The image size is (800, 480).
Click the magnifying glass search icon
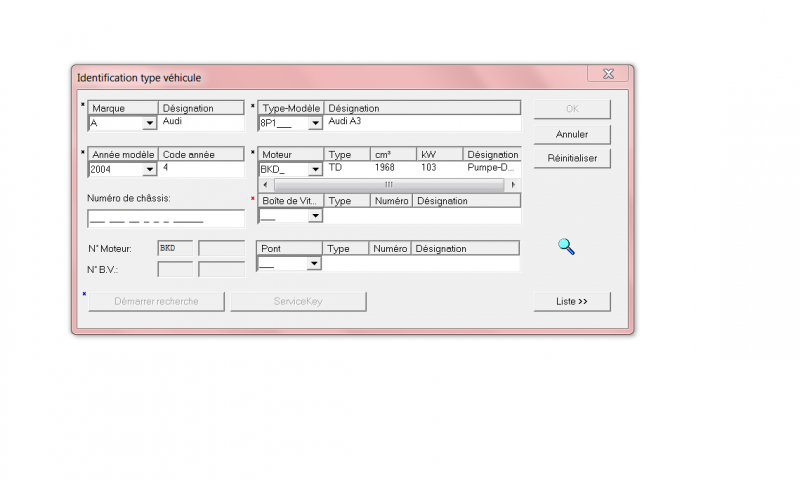pos(566,246)
